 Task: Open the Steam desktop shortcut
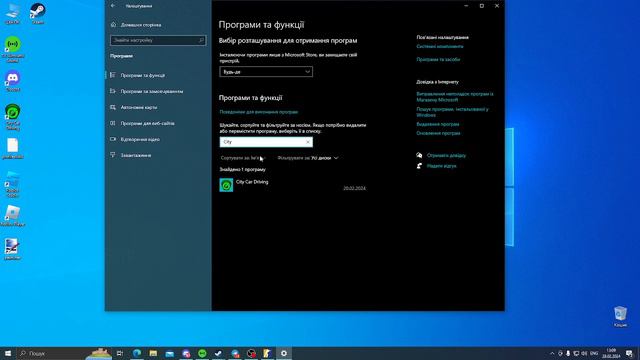point(38,13)
